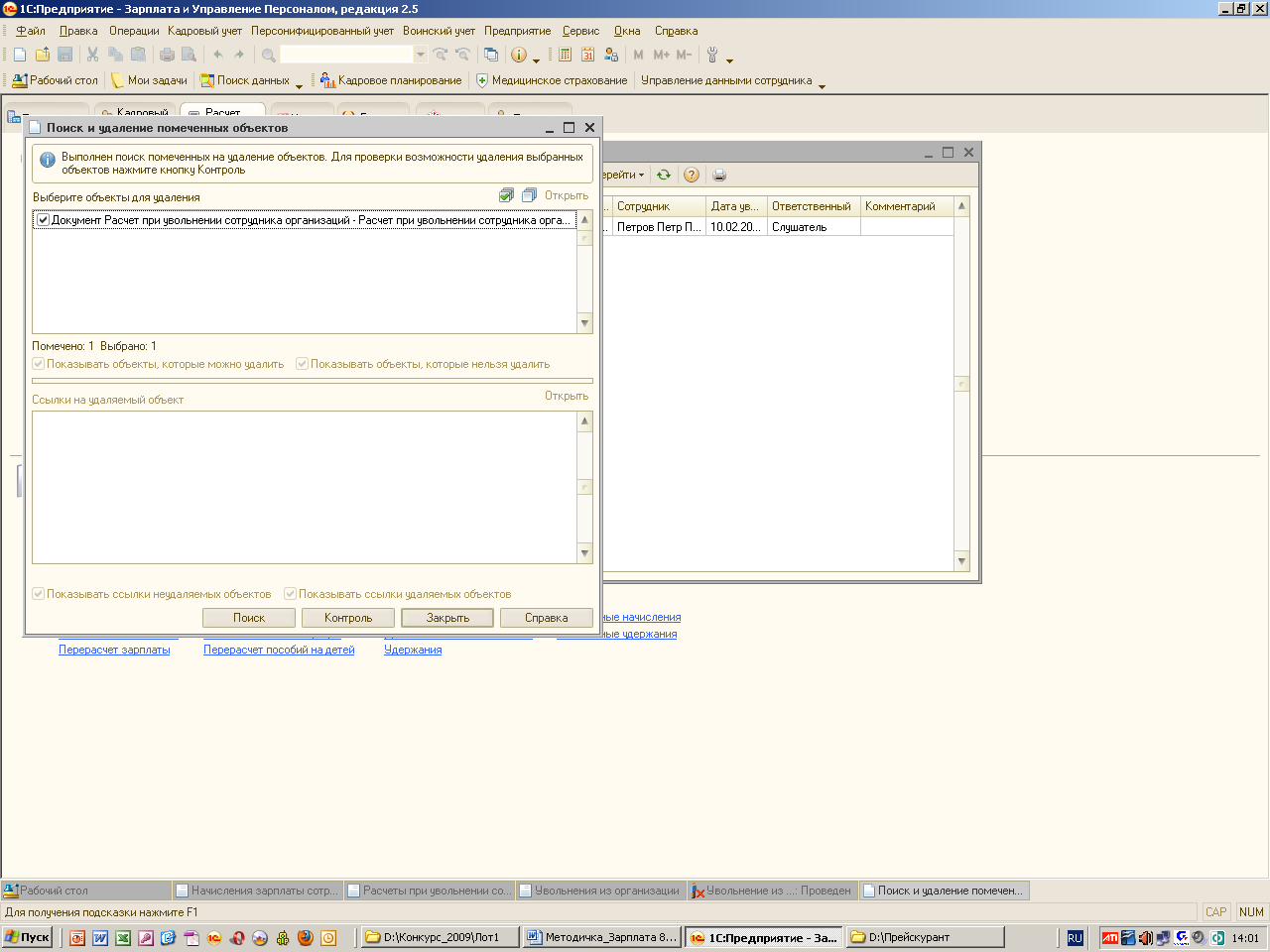Click the Save diskette icon
Image resolution: width=1270 pixels, height=952 pixels.
click(x=65, y=55)
